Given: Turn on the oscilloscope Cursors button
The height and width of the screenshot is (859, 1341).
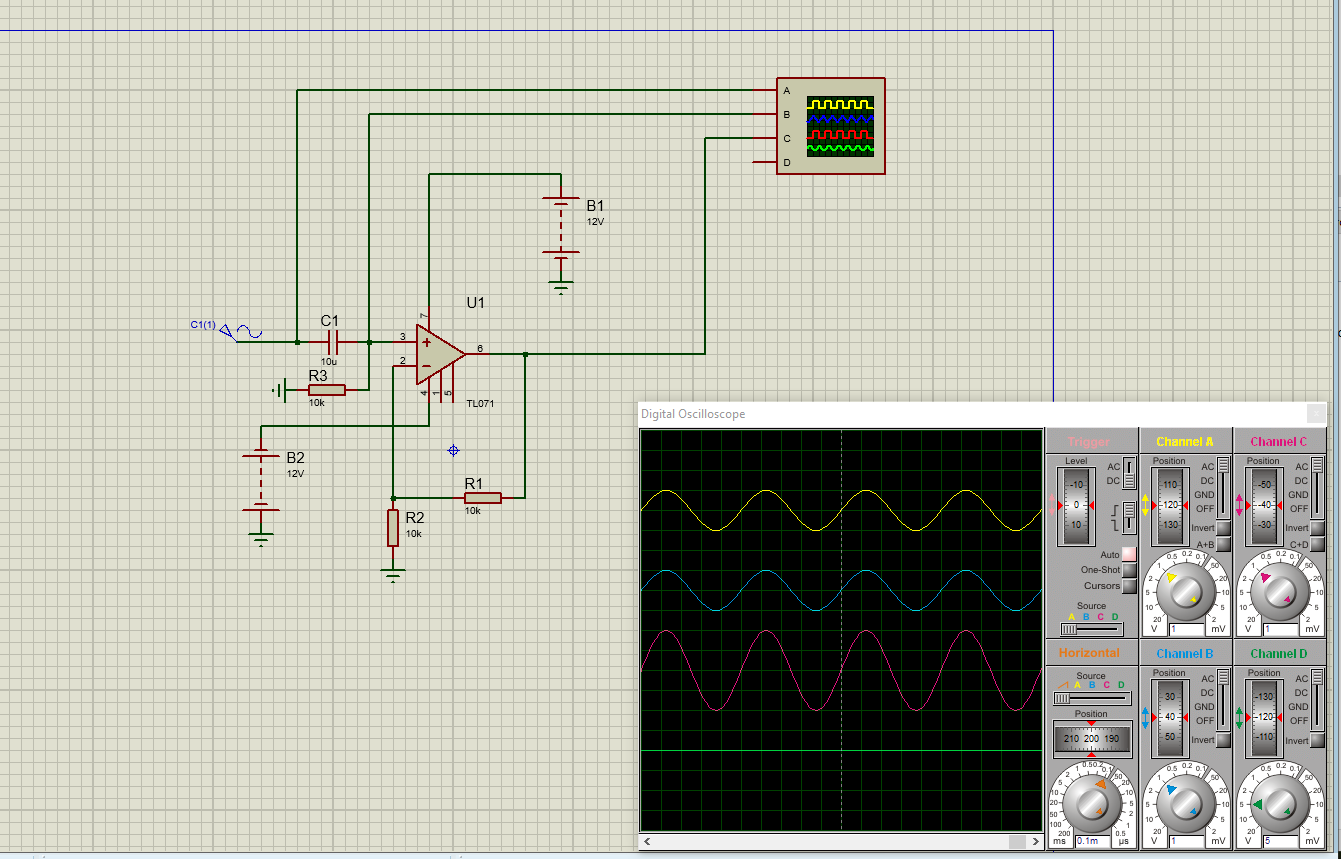Looking at the screenshot, I should coord(1129,586).
